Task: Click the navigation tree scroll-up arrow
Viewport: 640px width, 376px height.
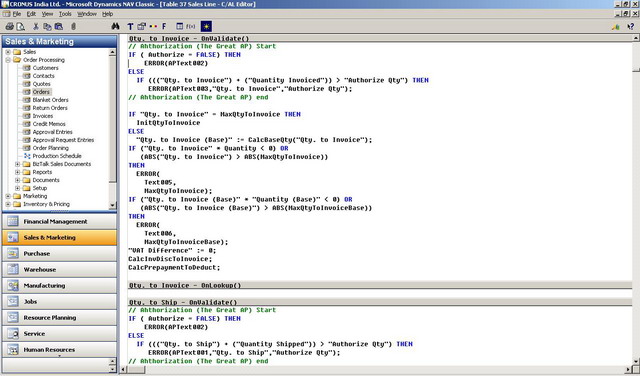Action: pyautogui.click(x=113, y=53)
